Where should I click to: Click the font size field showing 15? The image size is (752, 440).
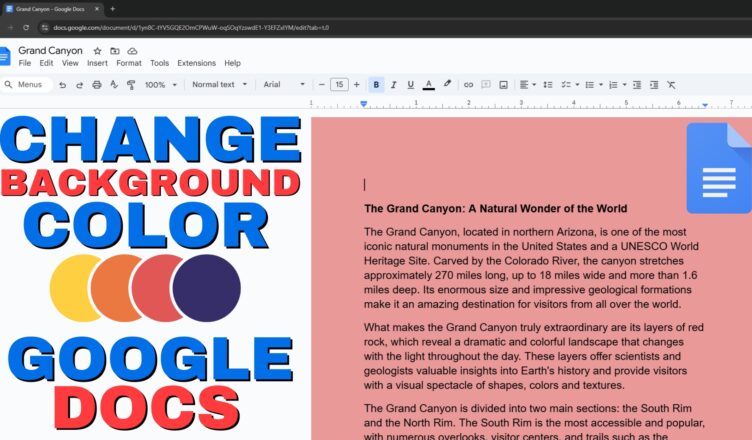click(339, 85)
